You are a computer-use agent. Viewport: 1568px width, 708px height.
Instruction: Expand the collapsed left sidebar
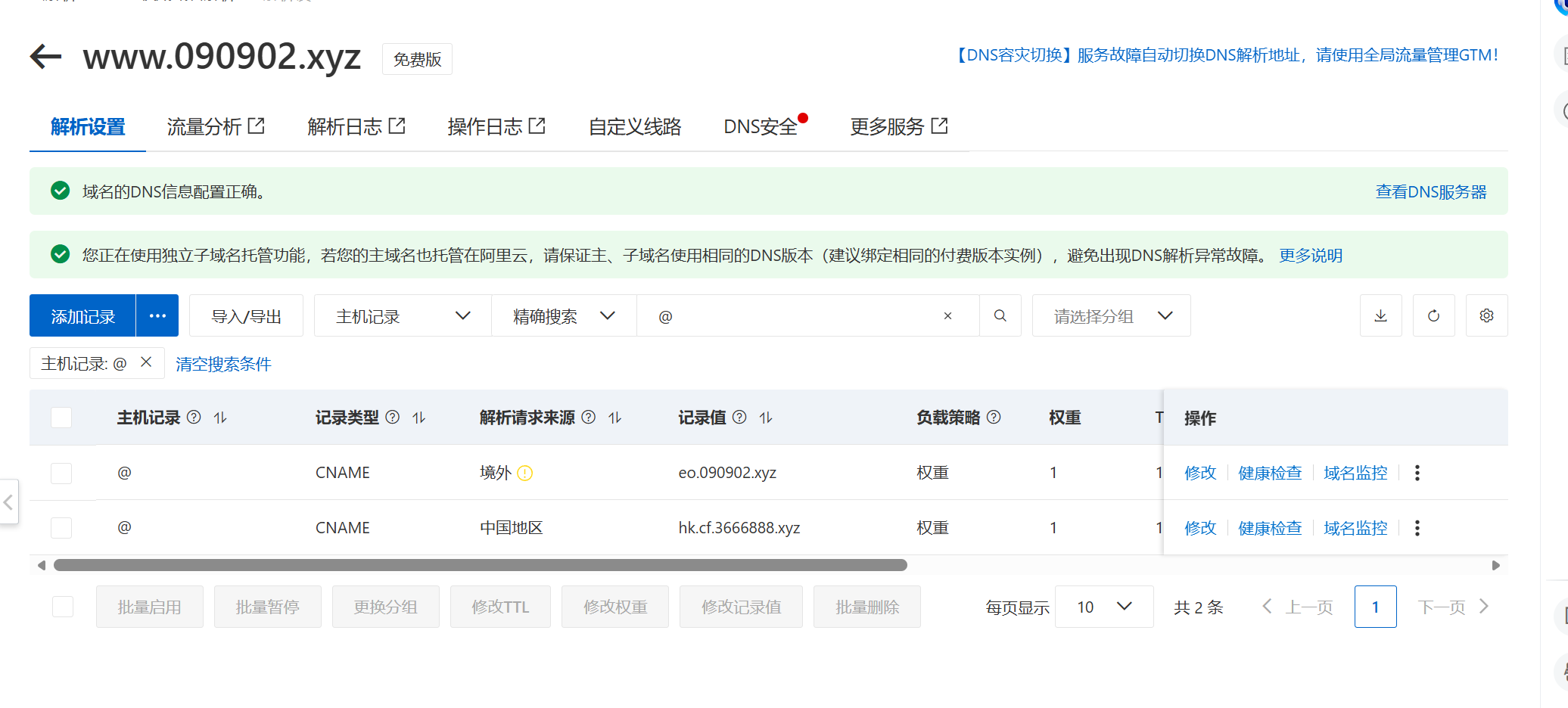coord(8,501)
